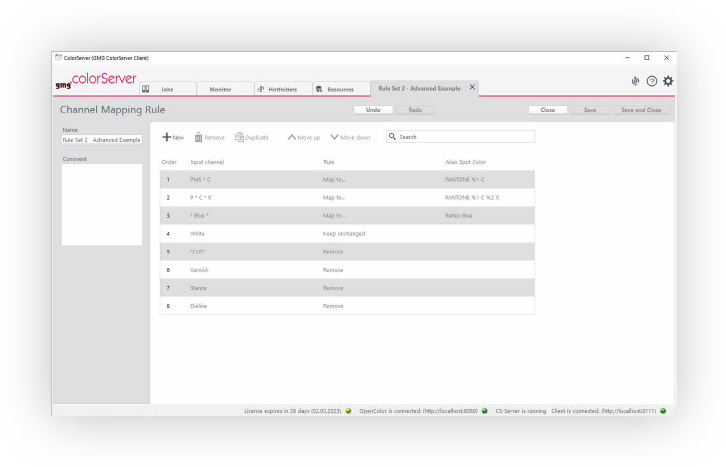Image resolution: width=726 pixels, height=467 pixels.
Task: Open help via question mark icon
Action: point(652,81)
